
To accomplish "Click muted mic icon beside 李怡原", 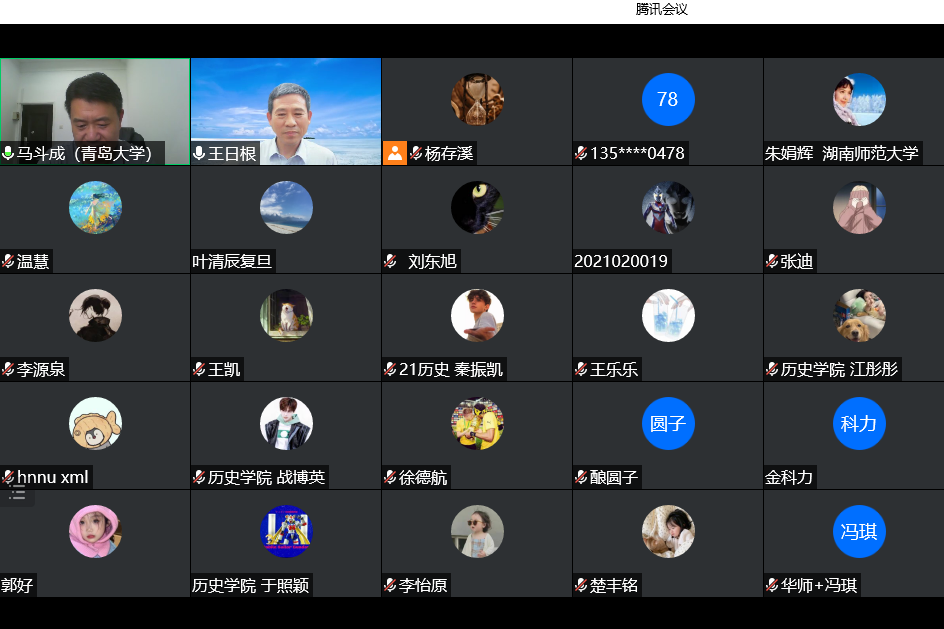I will [390, 585].
